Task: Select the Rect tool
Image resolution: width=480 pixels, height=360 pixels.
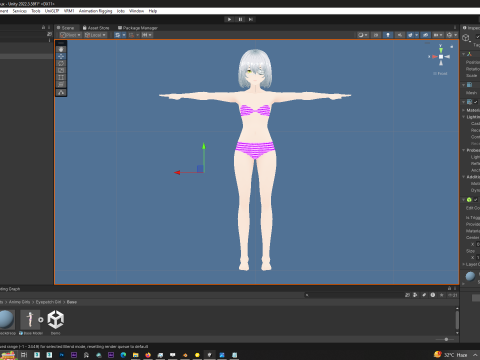Action: coord(61,77)
